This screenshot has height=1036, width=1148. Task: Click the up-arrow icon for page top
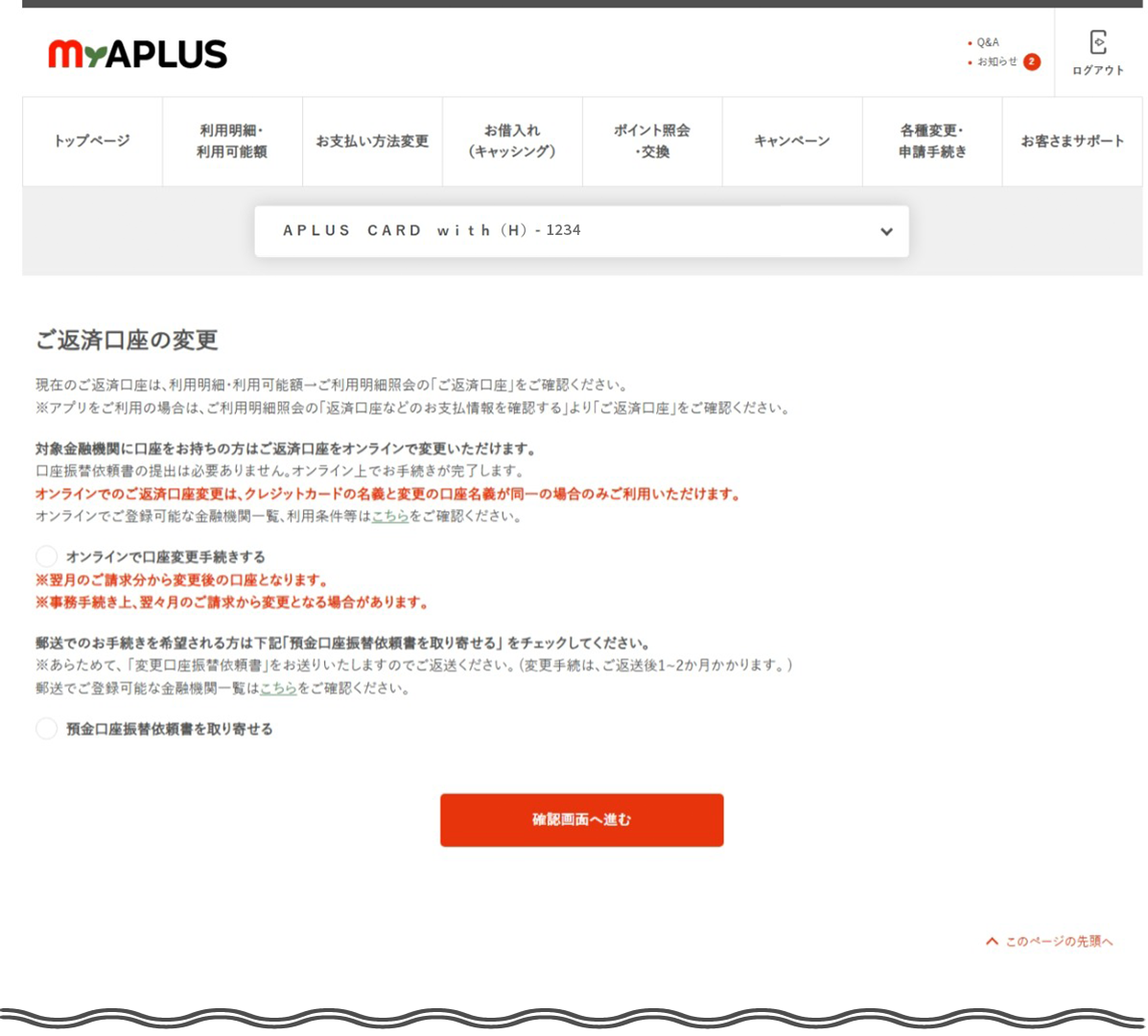point(992,941)
